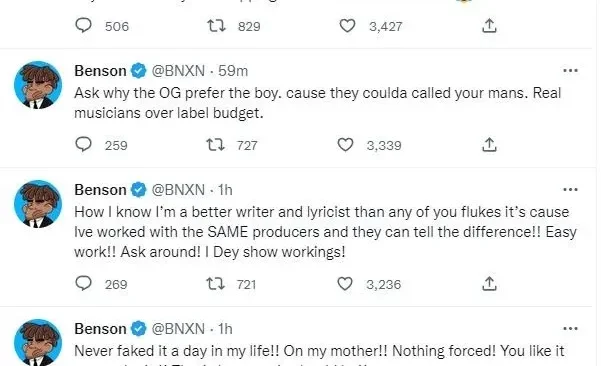This screenshot has height=366, width=608.
Task: Like the tweet with 3,236 likes
Action: click(x=345, y=284)
